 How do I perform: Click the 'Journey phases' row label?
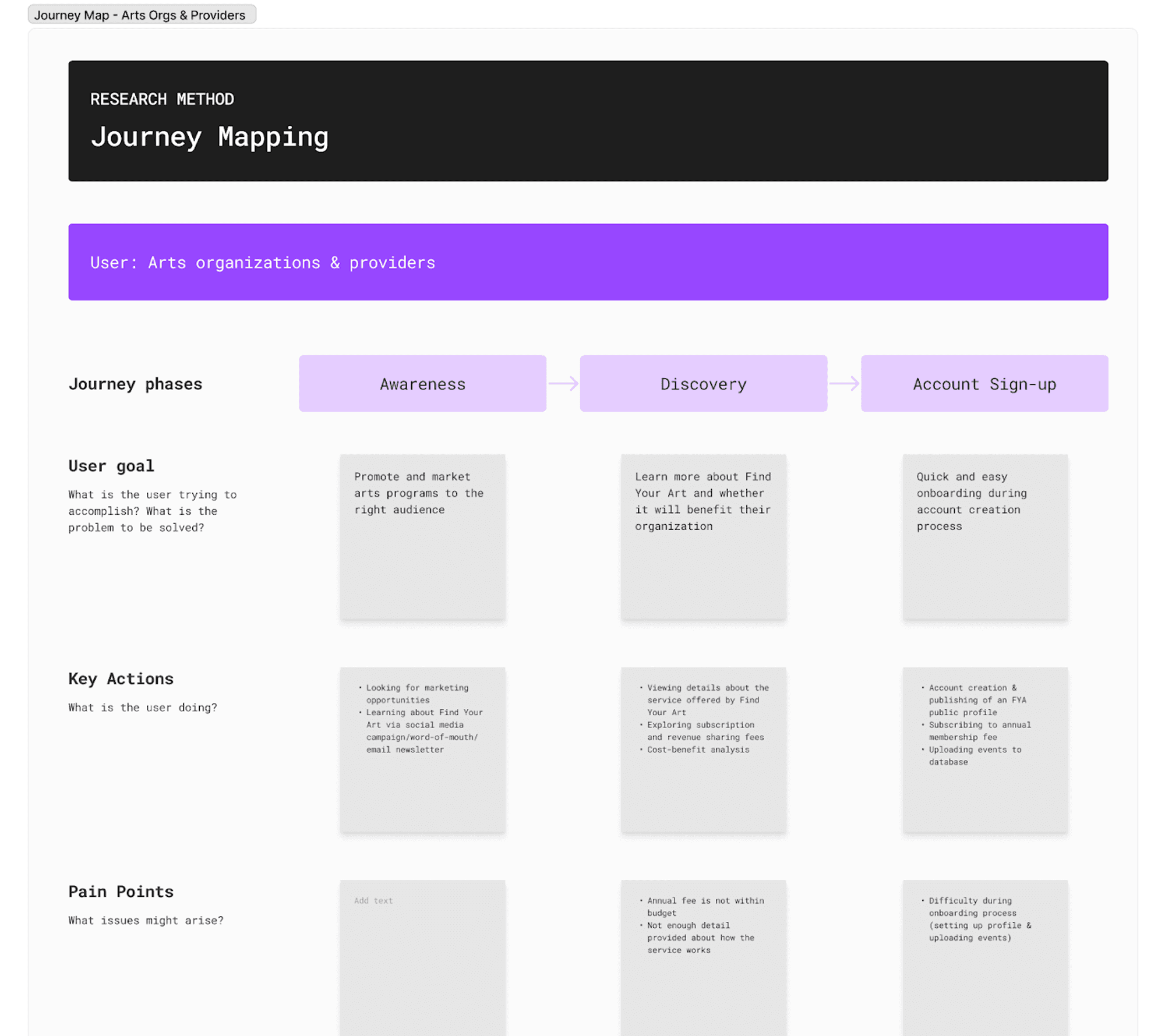tap(135, 384)
